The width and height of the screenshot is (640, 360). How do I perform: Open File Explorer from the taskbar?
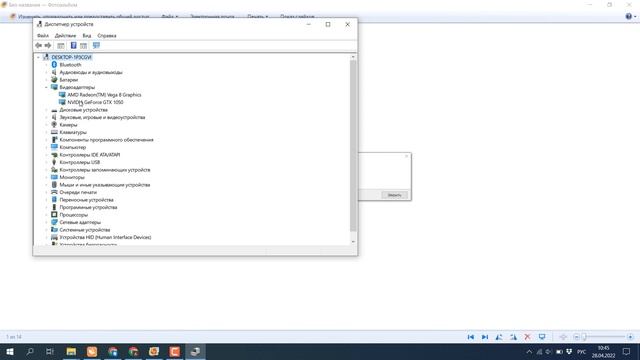click(71, 351)
